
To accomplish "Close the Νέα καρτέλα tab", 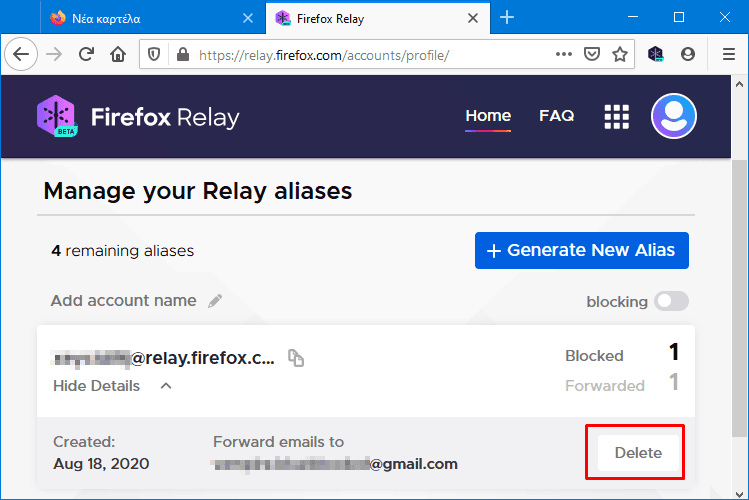I will 248,18.
